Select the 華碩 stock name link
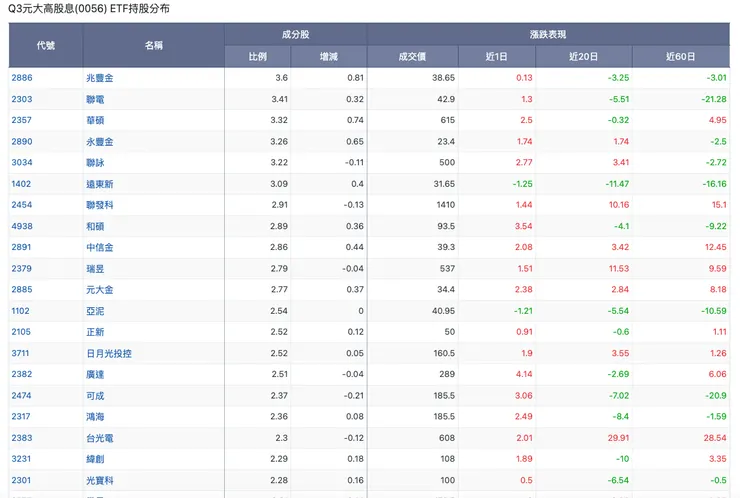This screenshot has height=498, width=740. (x=95, y=120)
